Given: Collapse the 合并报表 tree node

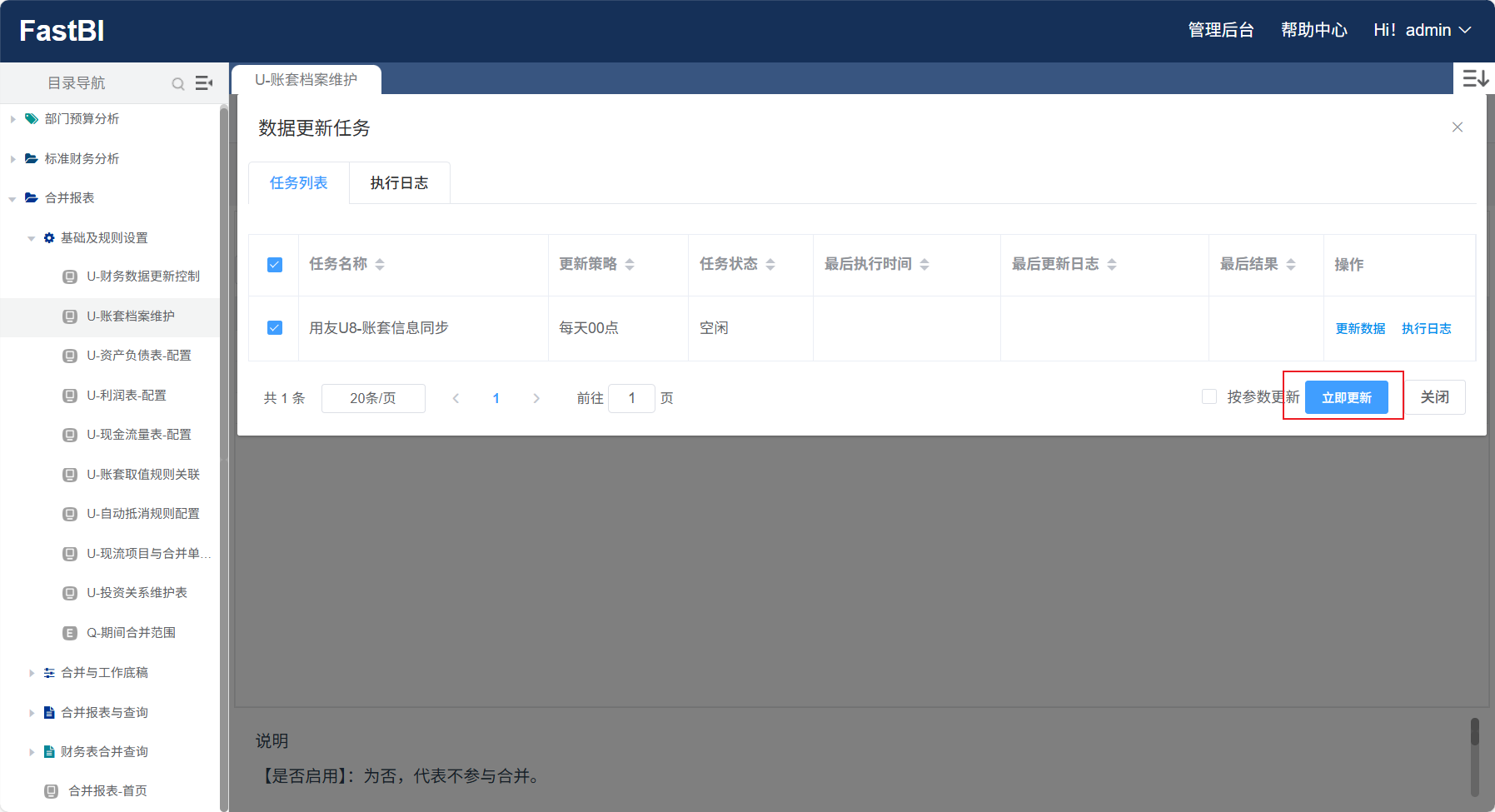Looking at the screenshot, I should pyautogui.click(x=12, y=198).
